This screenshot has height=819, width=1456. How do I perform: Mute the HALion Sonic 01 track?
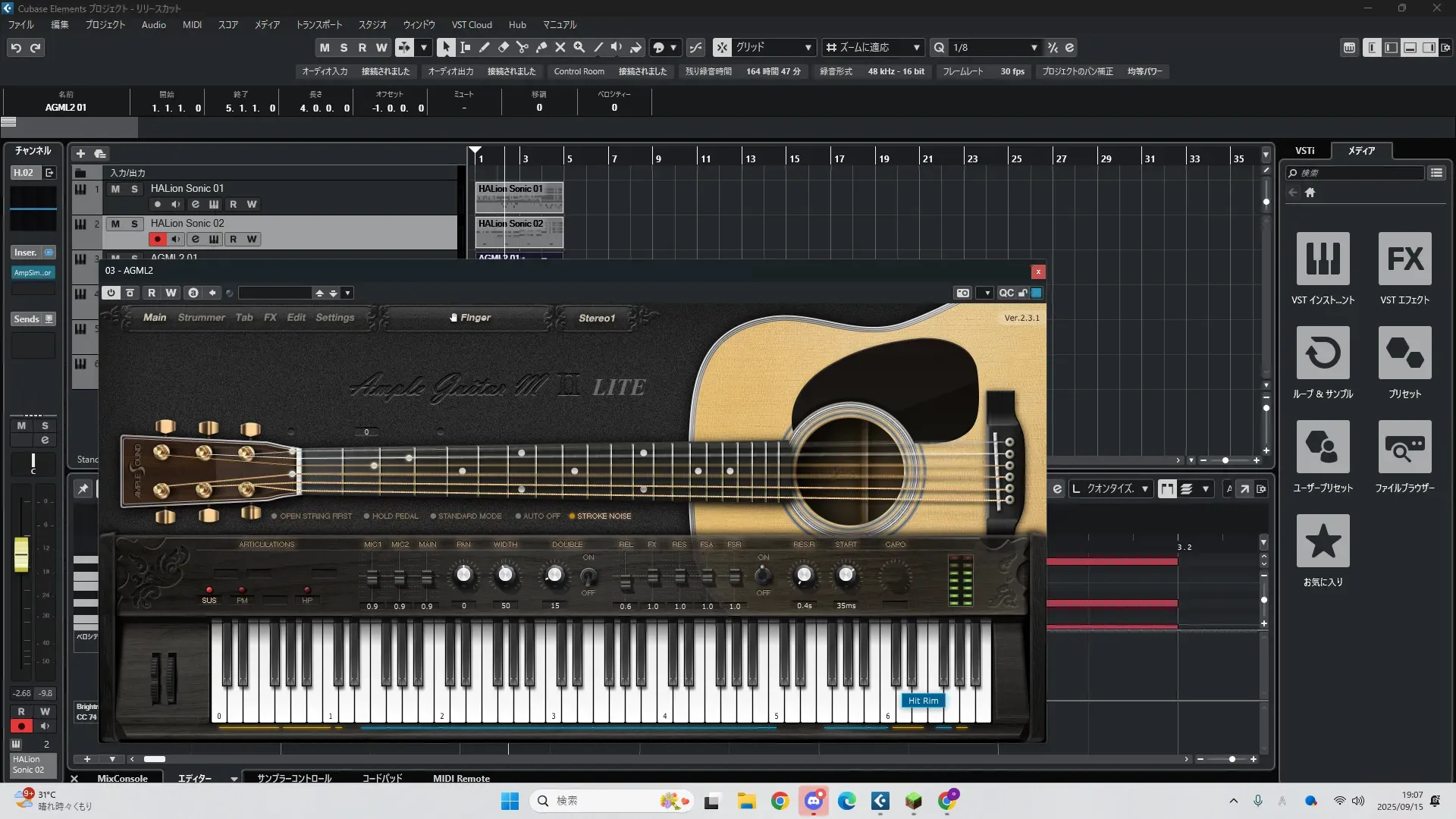[x=115, y=189]
